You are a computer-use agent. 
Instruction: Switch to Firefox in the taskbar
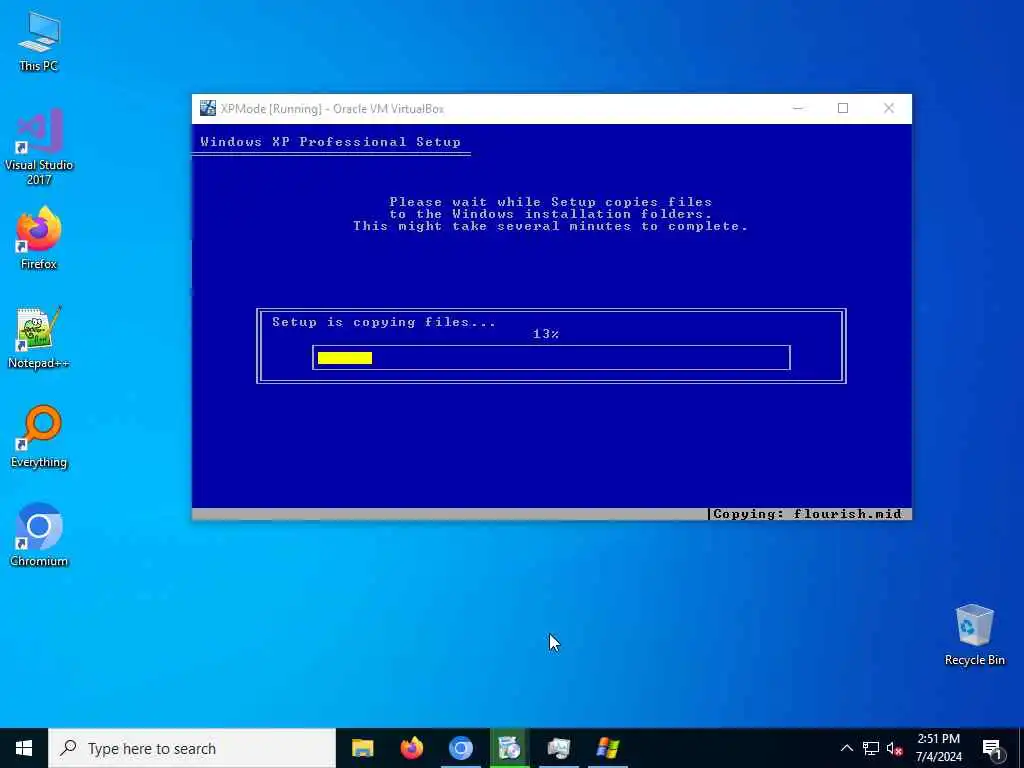(411, 748)
